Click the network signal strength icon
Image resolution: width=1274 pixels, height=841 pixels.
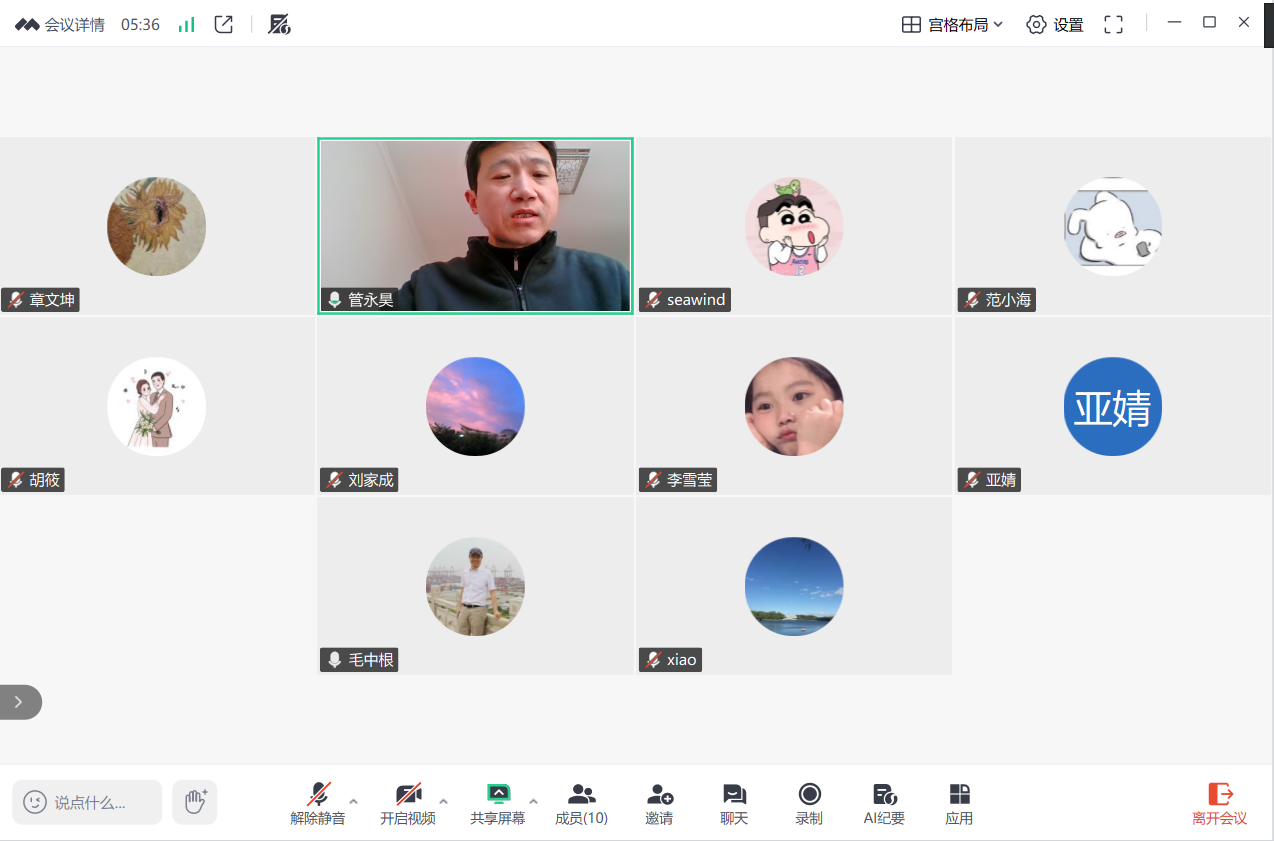coord(186,25)
